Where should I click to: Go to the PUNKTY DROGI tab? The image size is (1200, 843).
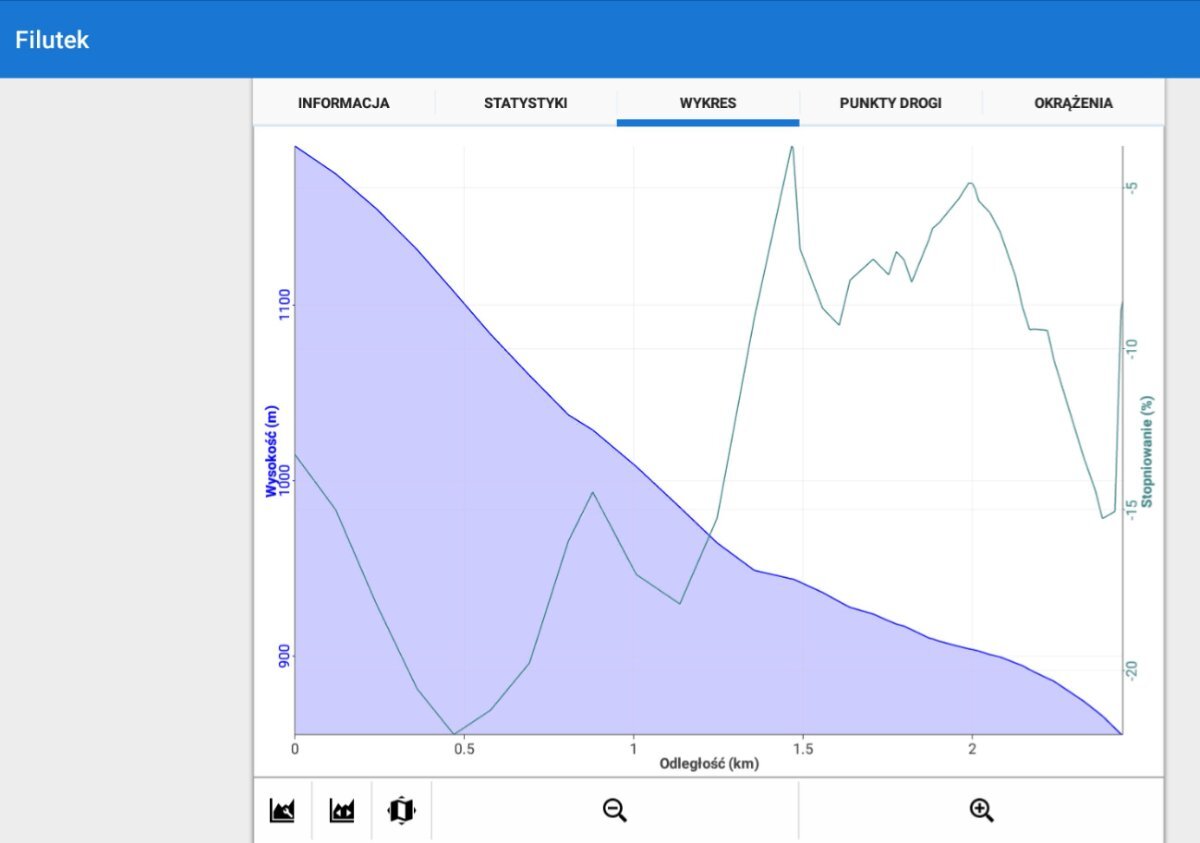coord(890,103)
